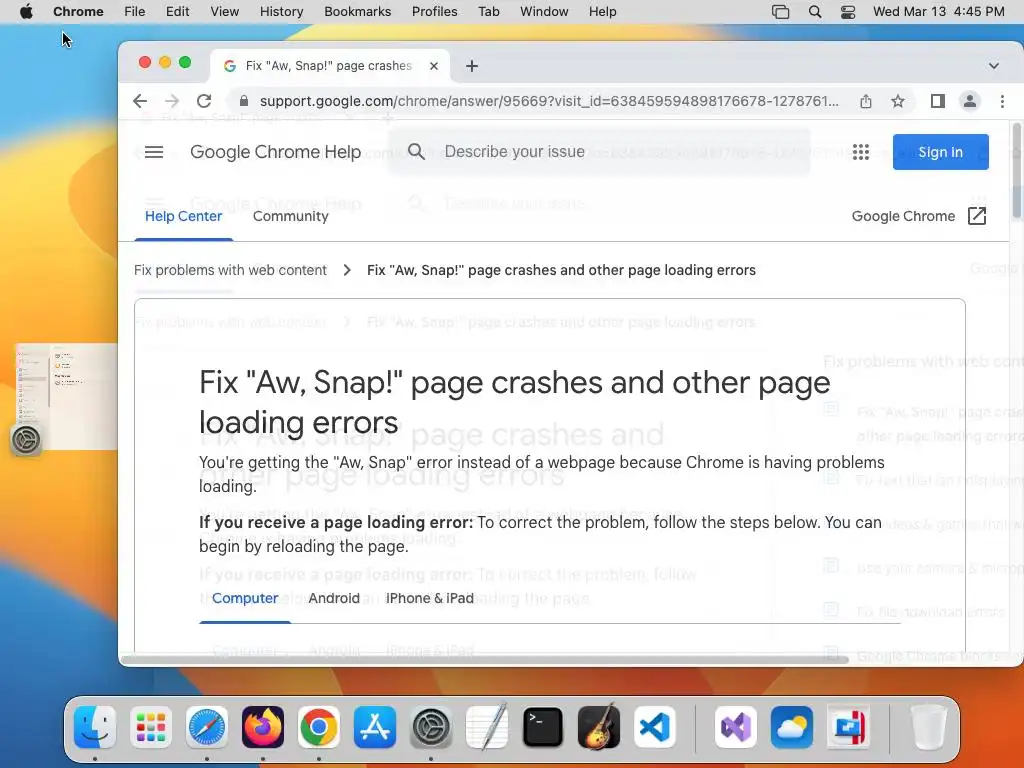This screenshot has height=768, width=1024.
Task: Open the Edit menu
Action: (x=177, y=12)
